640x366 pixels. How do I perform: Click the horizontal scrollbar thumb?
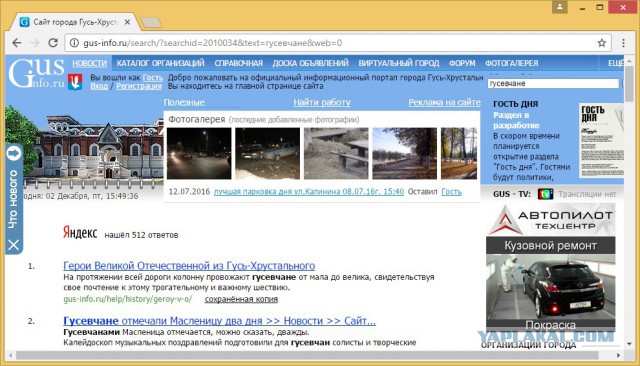pos(307,355)
